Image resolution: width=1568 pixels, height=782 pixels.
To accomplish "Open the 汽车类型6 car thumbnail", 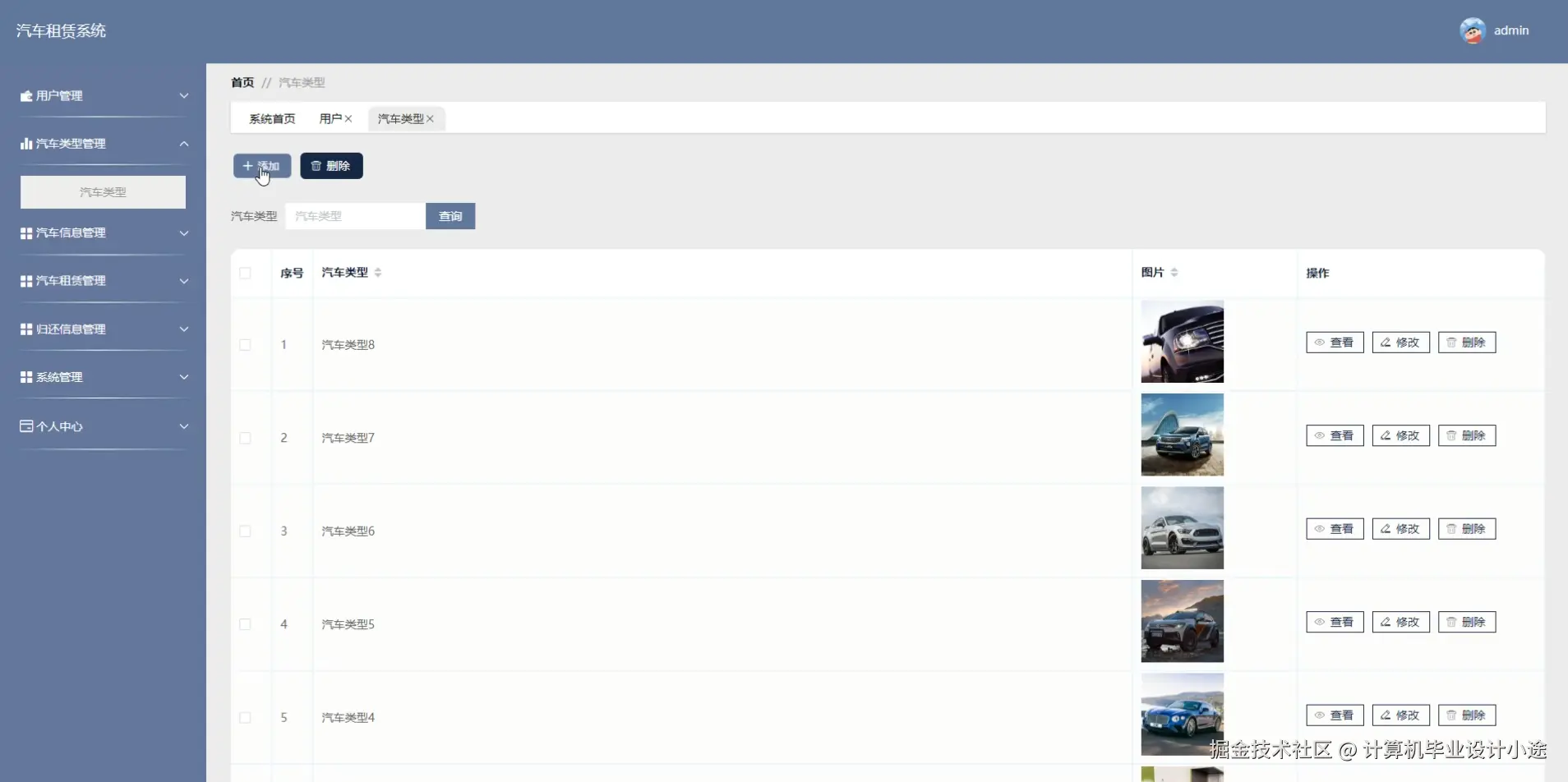I will (x=1182, y=528).
